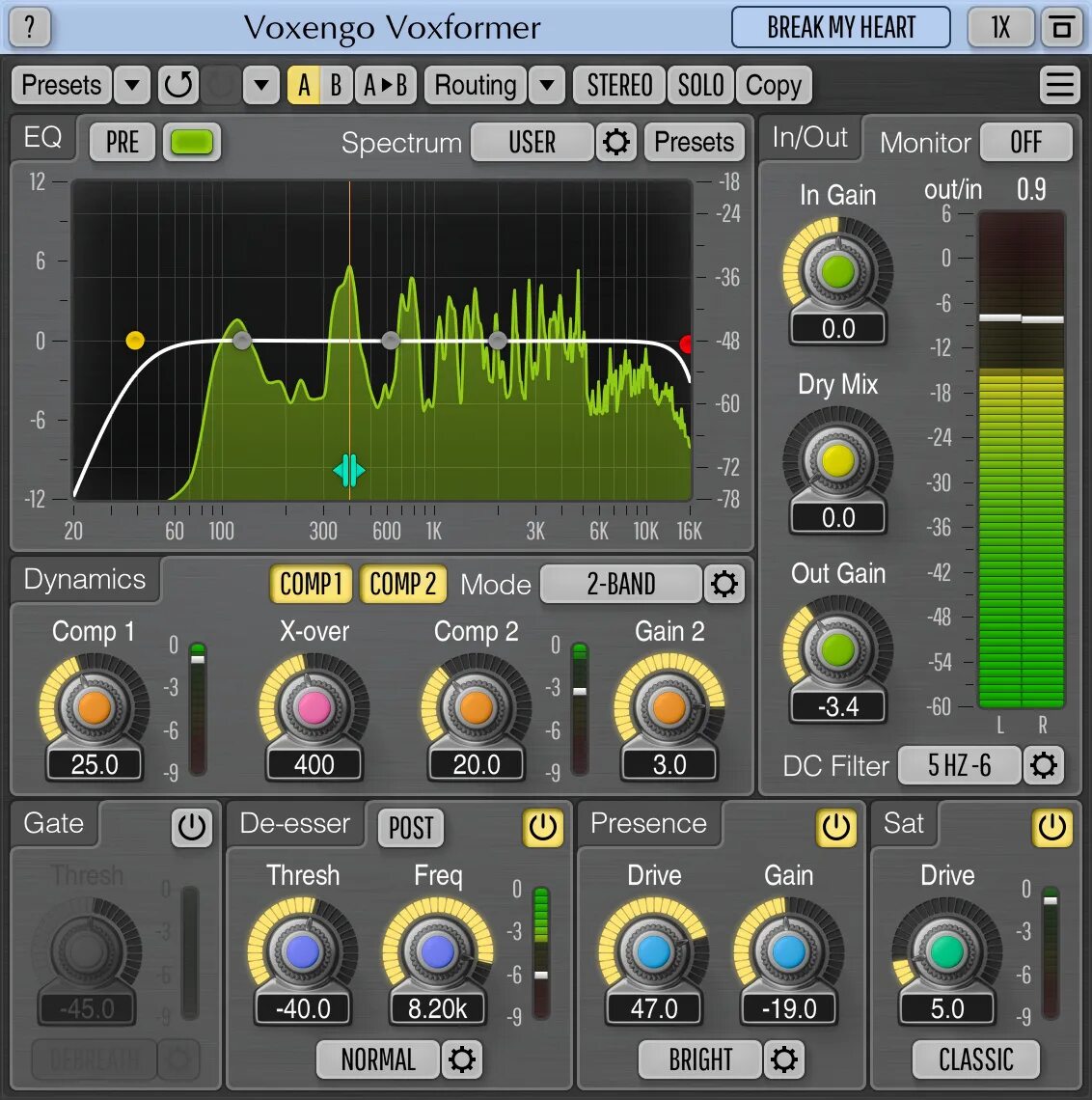Click the STEREO channel group tab
Viewport: 1092px width, 1100px height.
[x=619, y=85]
